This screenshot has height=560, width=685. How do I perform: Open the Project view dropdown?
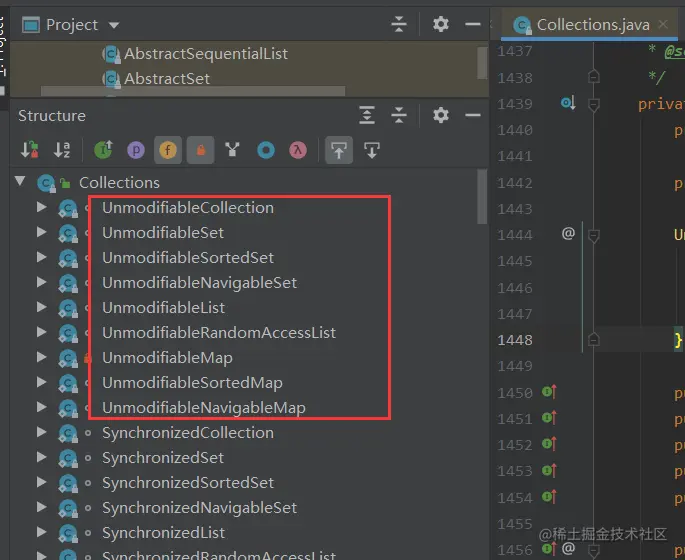[114, 25]
